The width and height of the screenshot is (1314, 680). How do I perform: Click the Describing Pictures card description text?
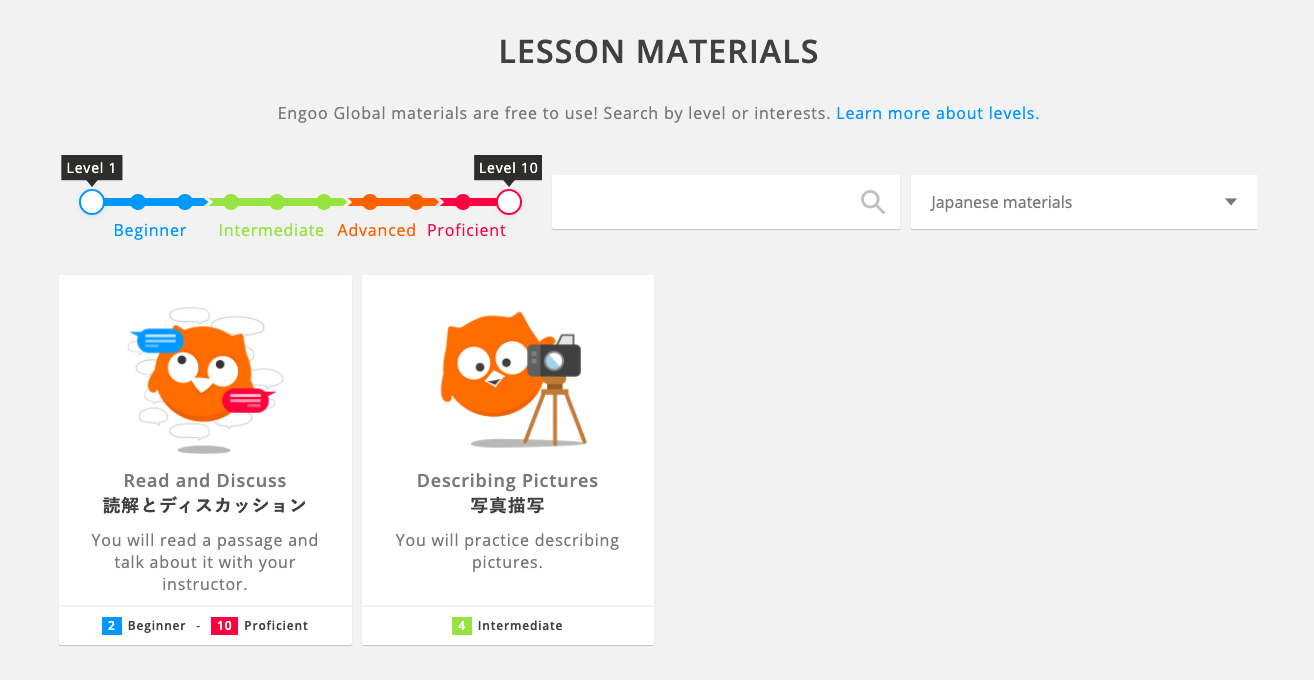[508, 551]
